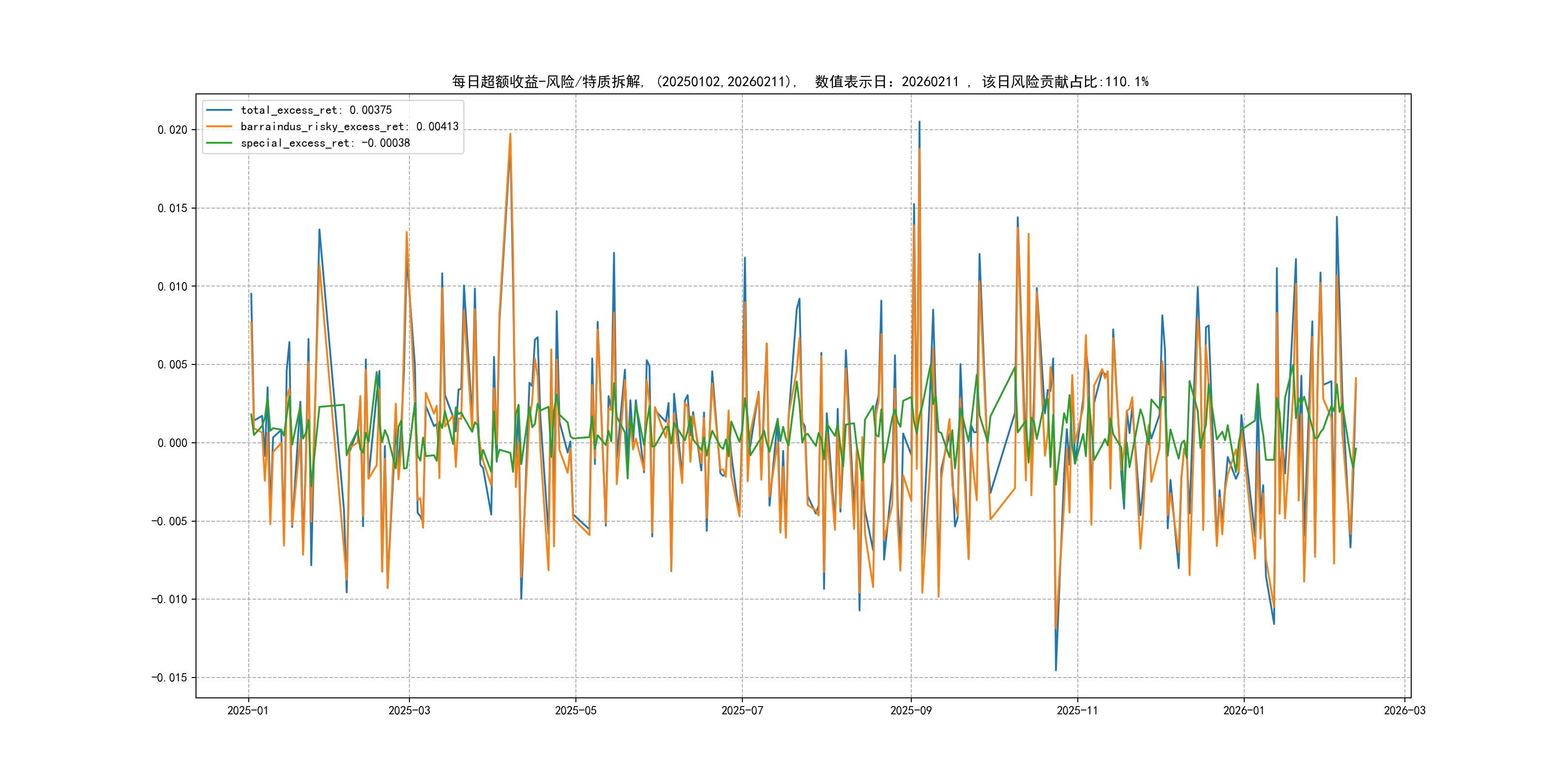The image size is (1568, 784).
Task: Select the barraindus_risky_excess_ret legend label
Action: coord(349,127)
